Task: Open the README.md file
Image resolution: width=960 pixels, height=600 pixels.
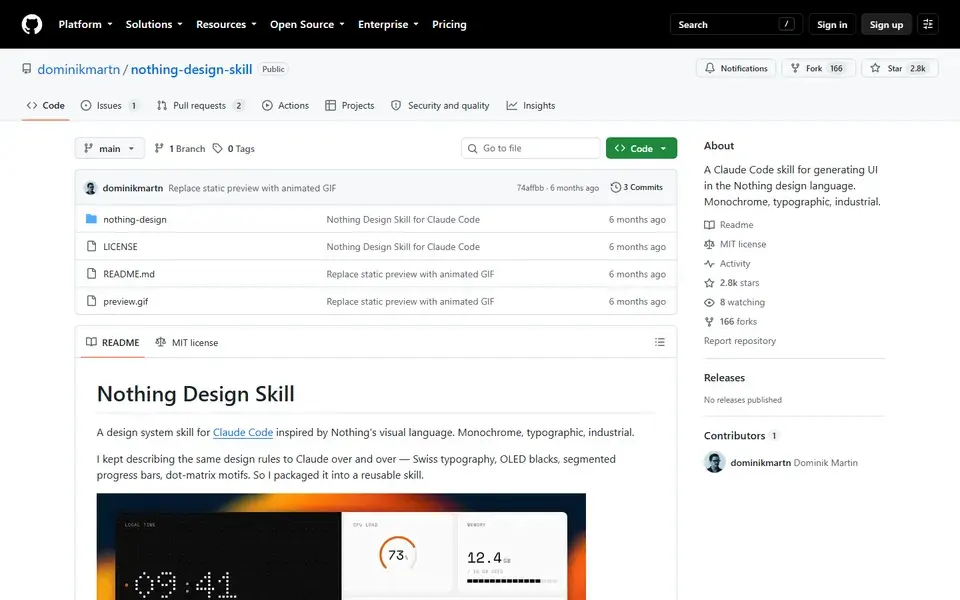Action: (x=129, y=274)
